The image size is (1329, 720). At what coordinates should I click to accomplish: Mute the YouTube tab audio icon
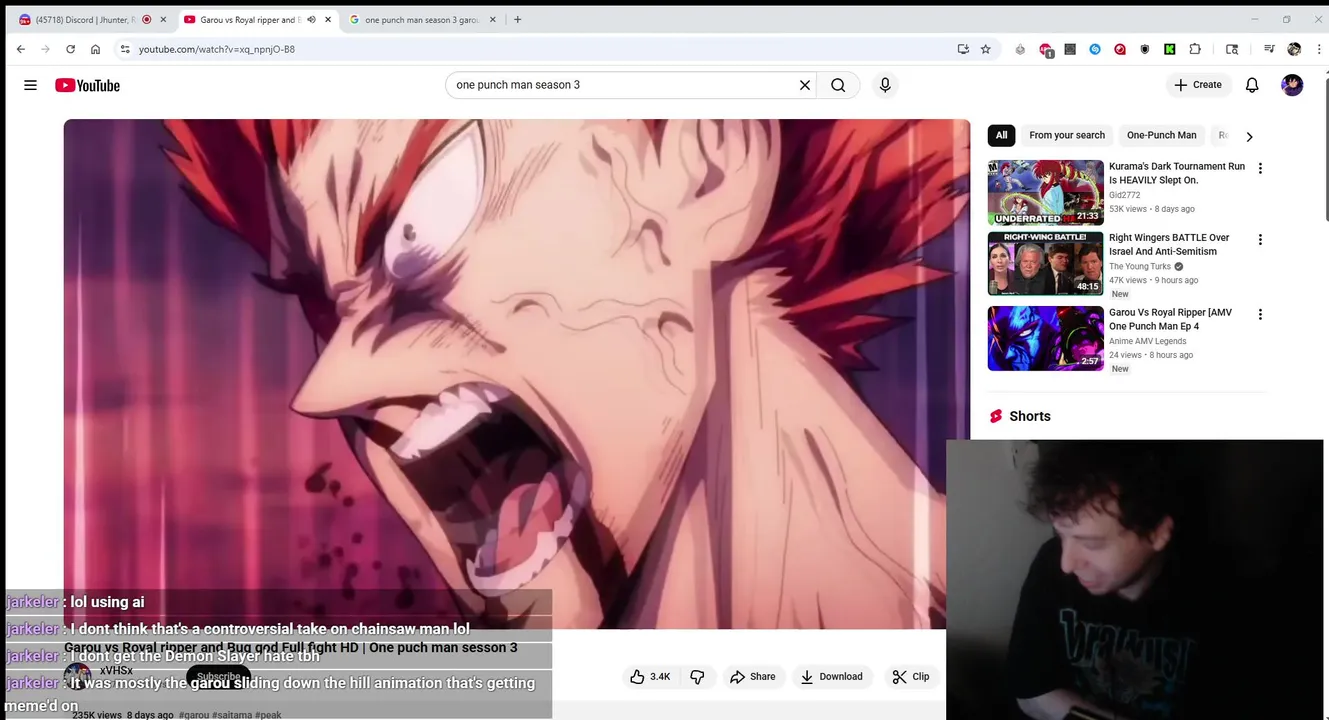311,19
